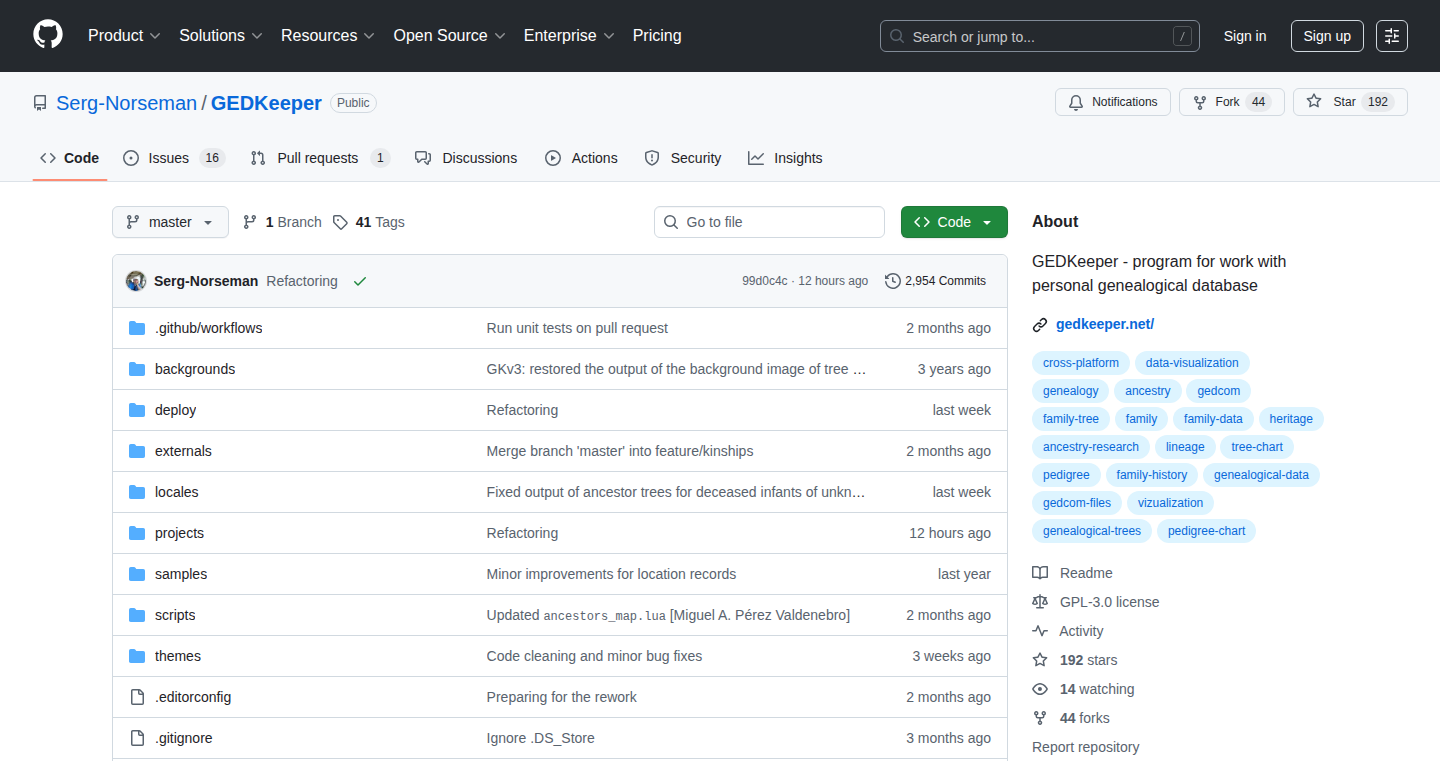Click the tag icon beside 41 Tags
This screenshot has width=1440, height=761.
point(340,222)
